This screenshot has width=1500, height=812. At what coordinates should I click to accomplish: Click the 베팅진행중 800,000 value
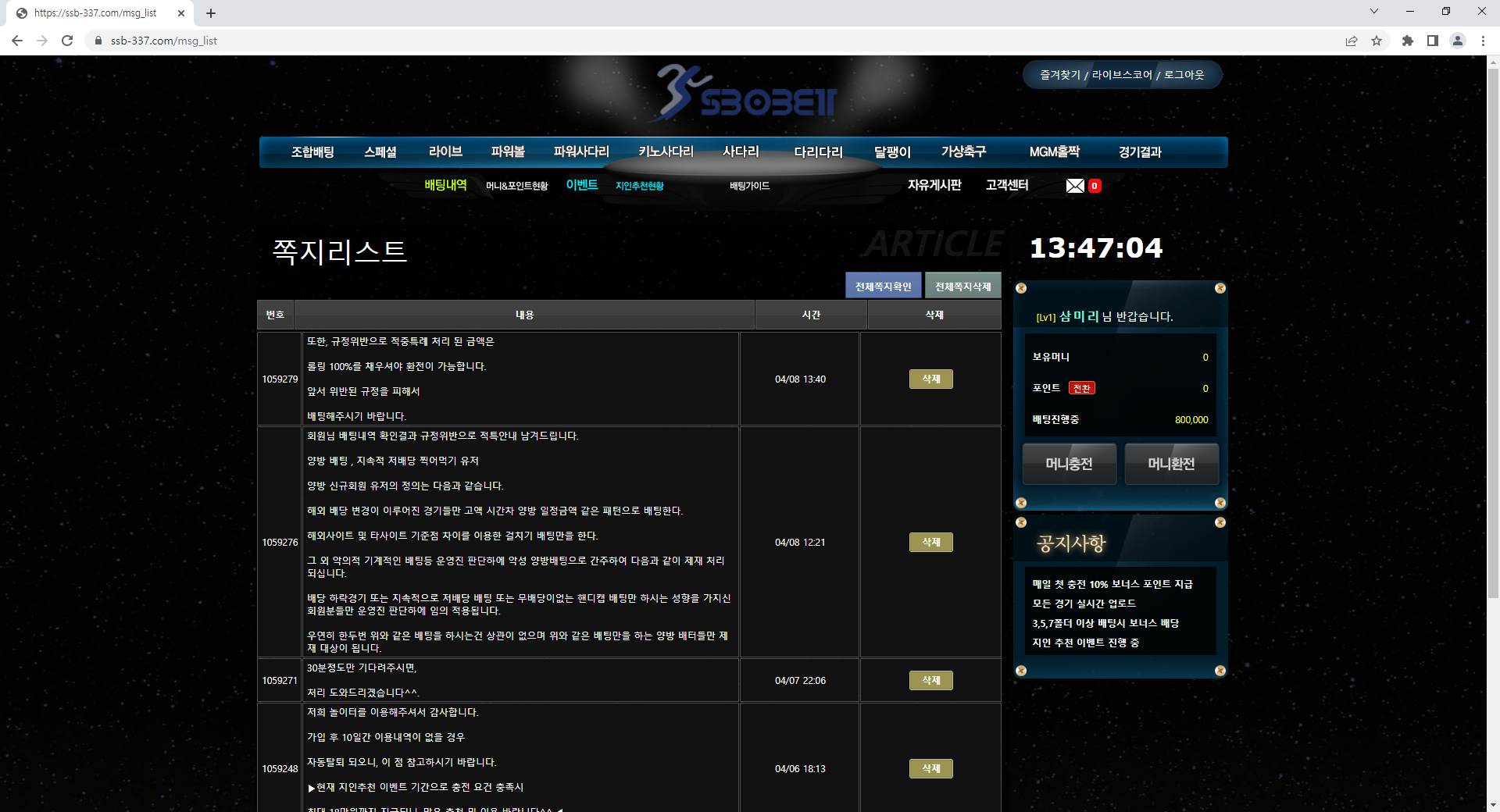1191,420
